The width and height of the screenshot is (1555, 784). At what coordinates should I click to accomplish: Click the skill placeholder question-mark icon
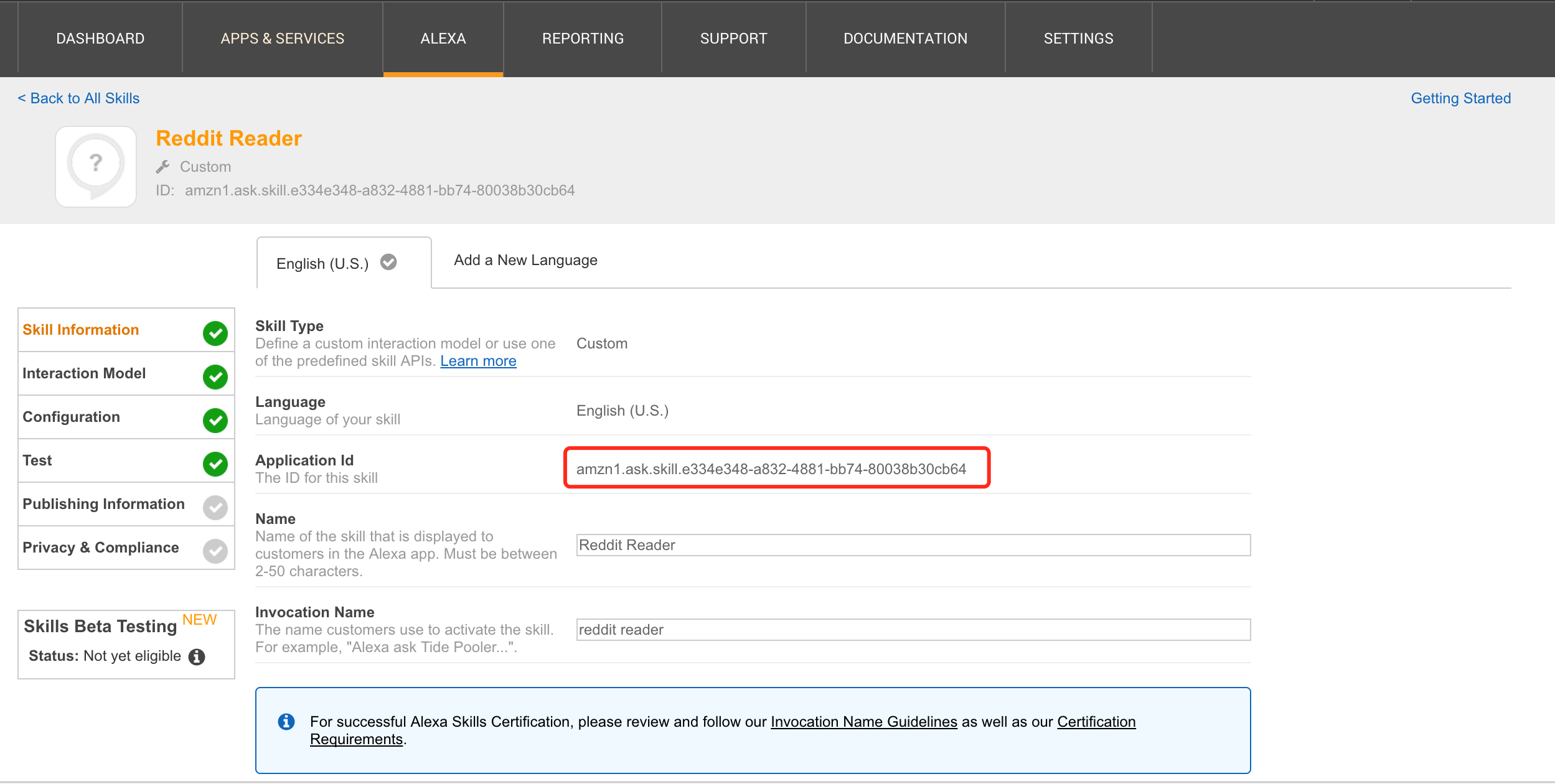tap(96, 167)
